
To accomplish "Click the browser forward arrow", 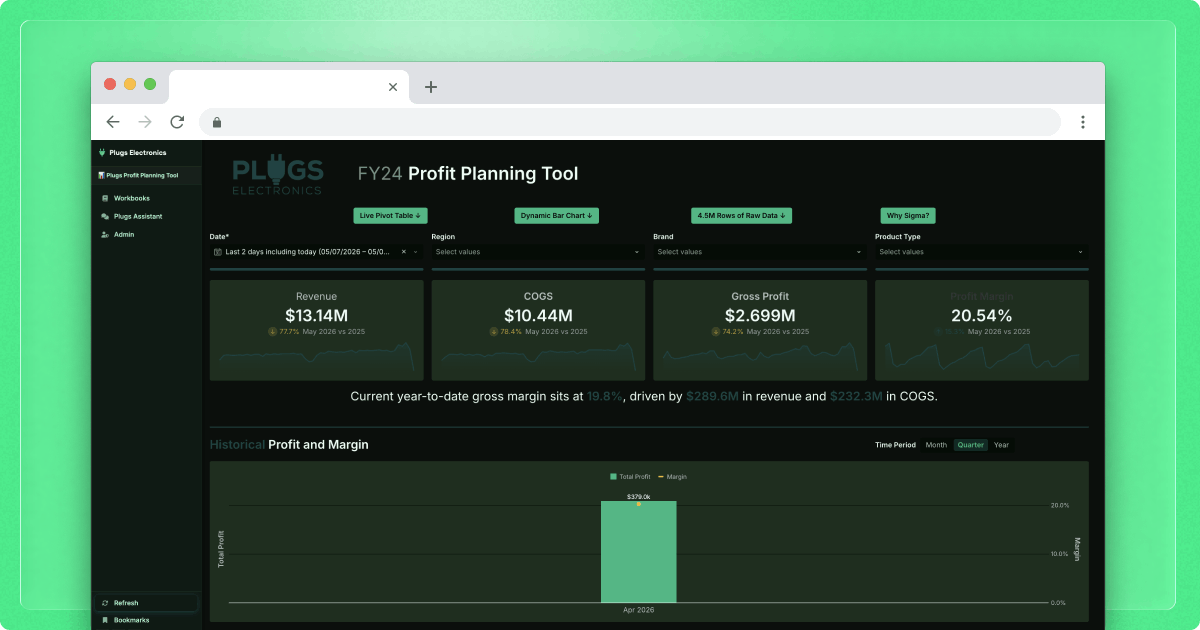I will [x=145, y=122].
